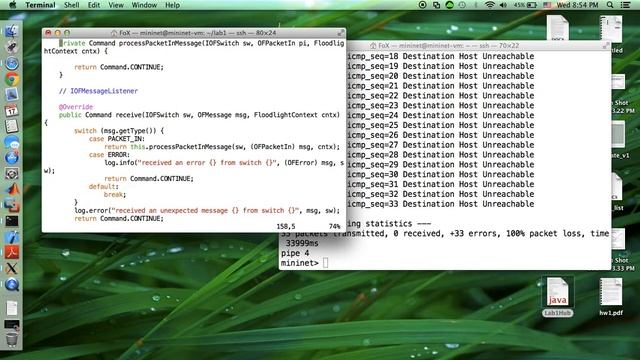This screenshot has width=640, height=360.
Task: Click 'case ERROR:' line in editor
Action: click(x=109, y=155)
